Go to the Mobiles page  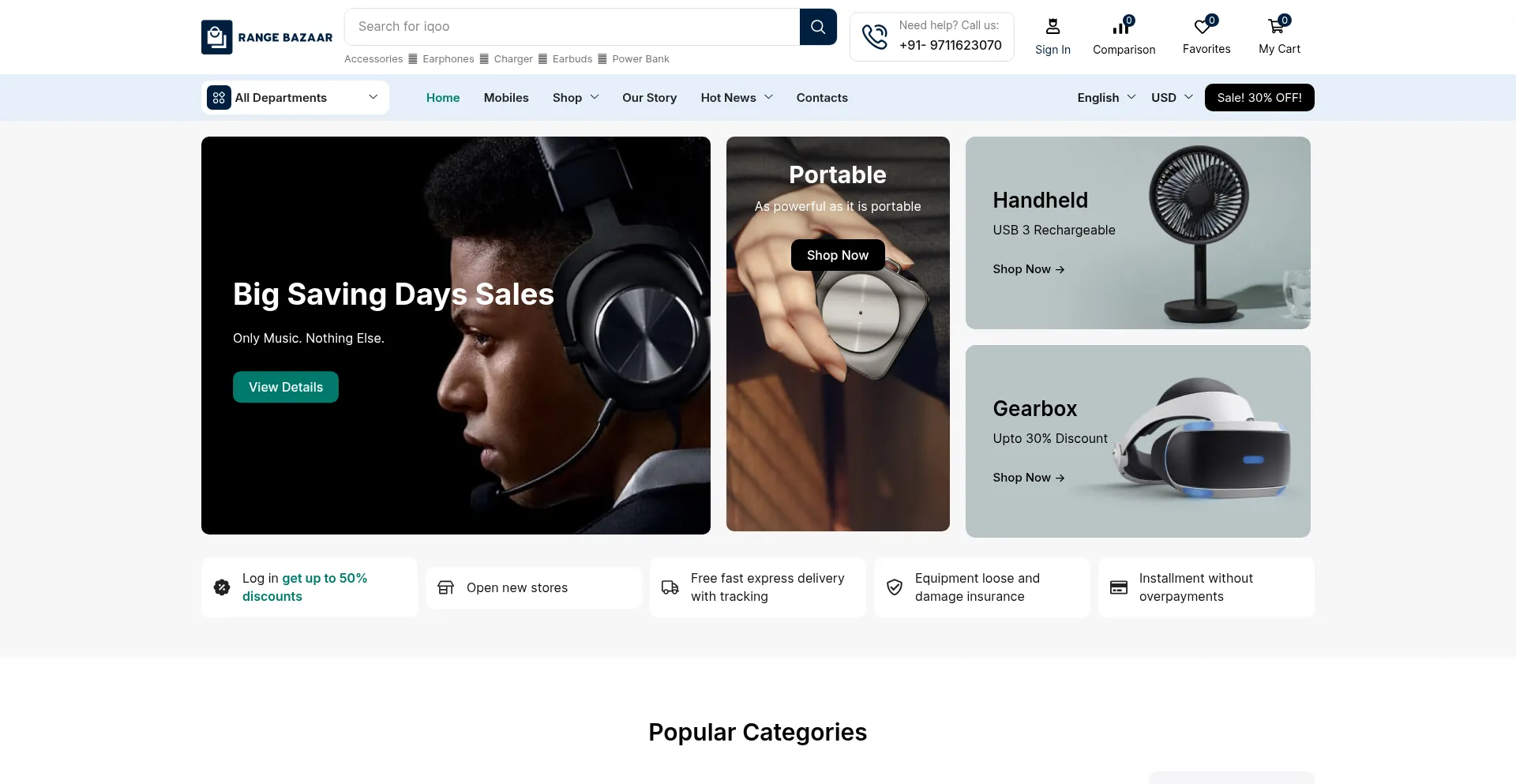[506, 98]
